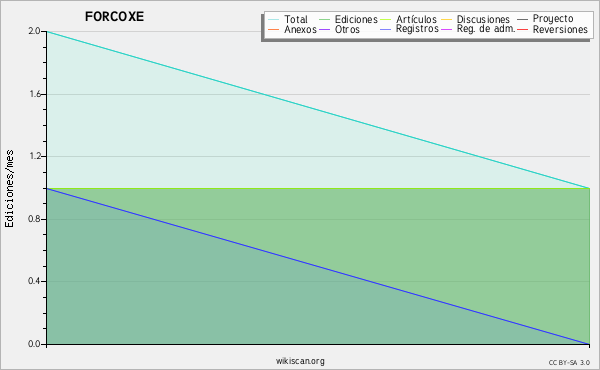This screenshot has height=370, width=600.
Task: Click the 0.0 y-axis tick label
Action: click(34, 344)
